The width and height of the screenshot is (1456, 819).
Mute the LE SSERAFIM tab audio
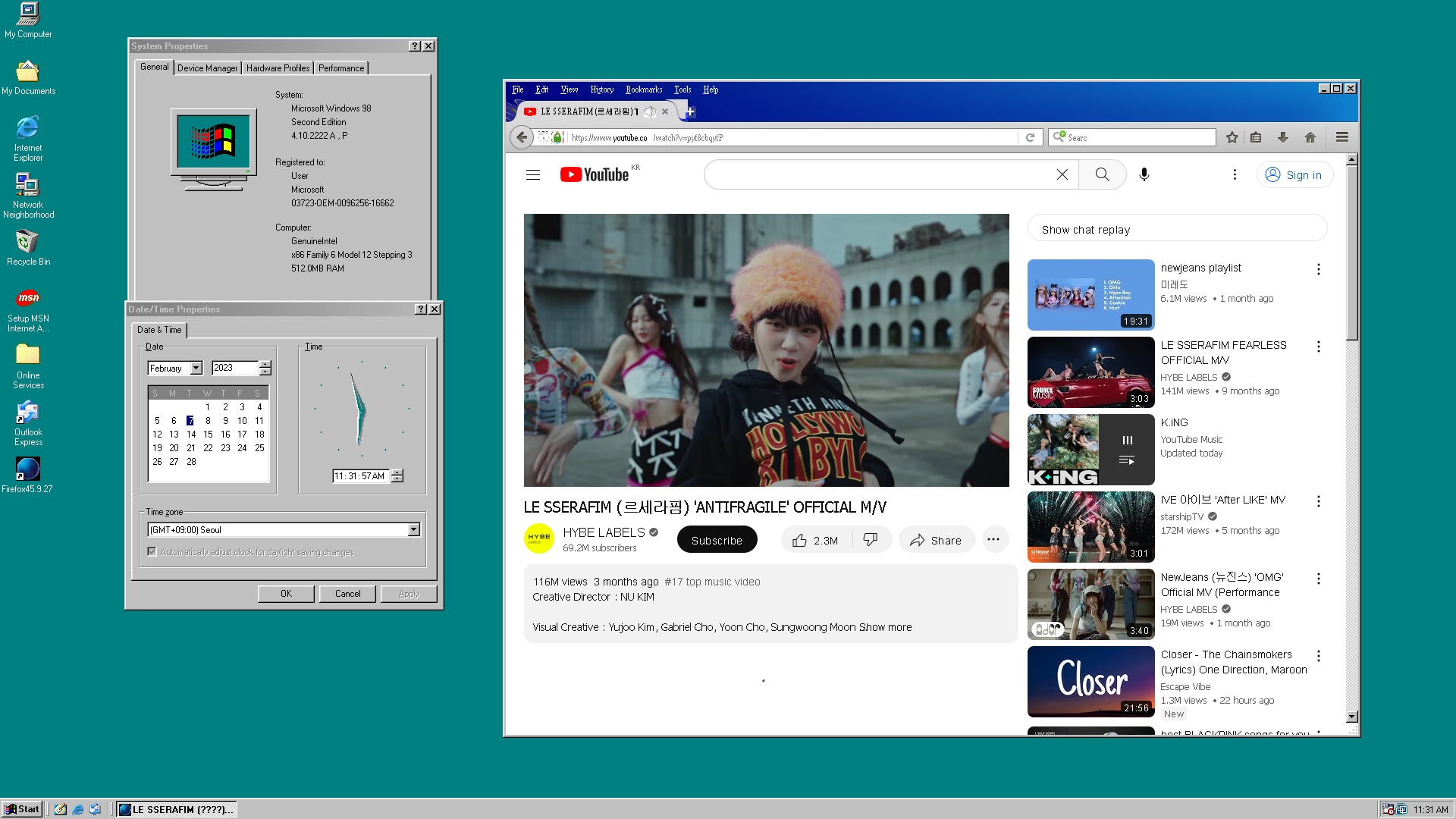(x=650, y=111)
